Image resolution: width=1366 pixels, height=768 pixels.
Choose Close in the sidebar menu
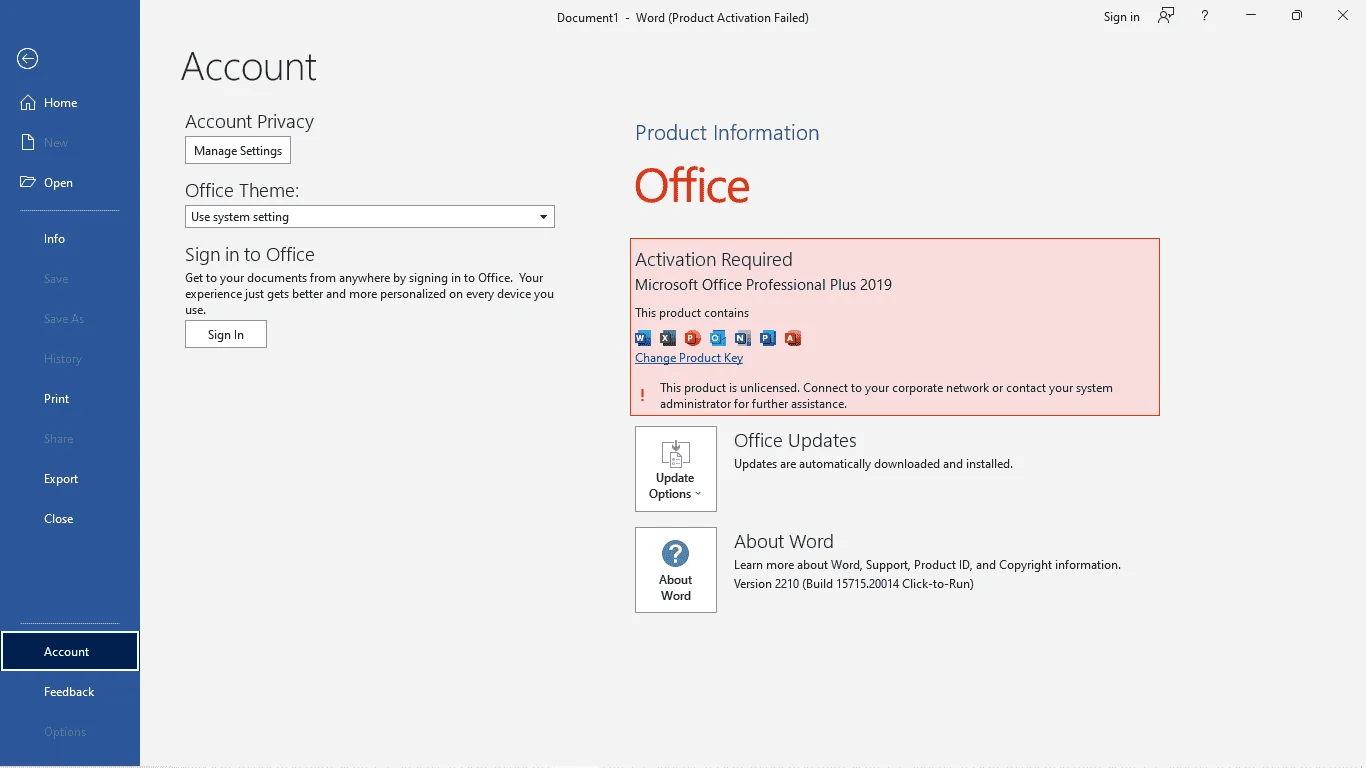pos(70,519)
